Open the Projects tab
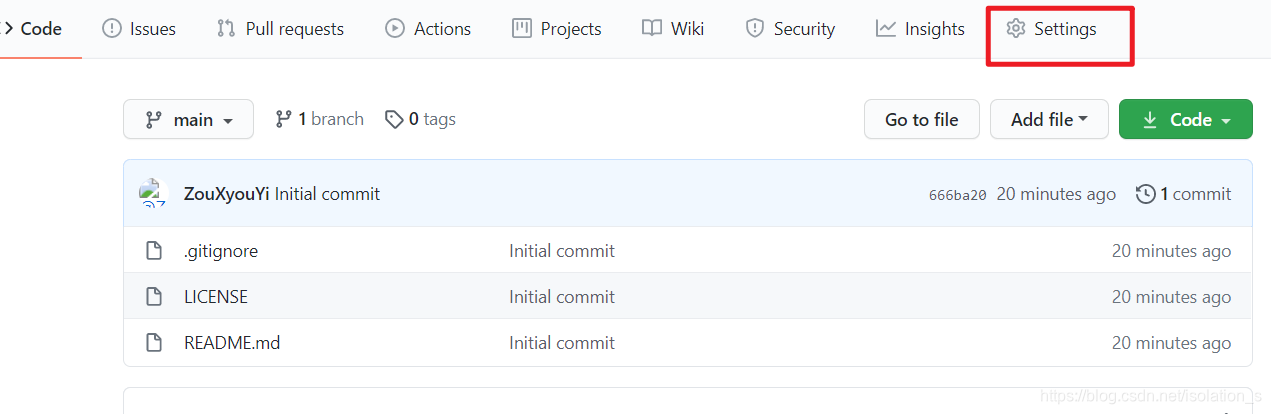 pyautogui.click(x=557, y=29)
